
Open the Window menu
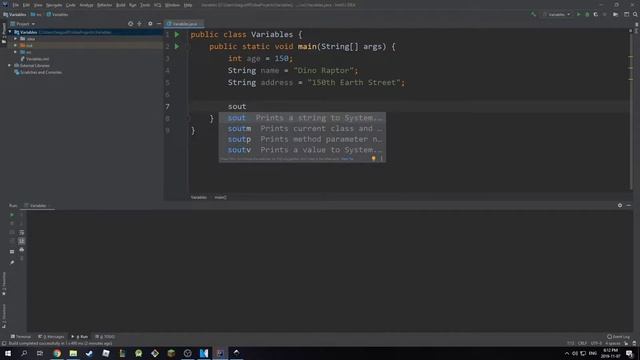[x=172, y=5]
